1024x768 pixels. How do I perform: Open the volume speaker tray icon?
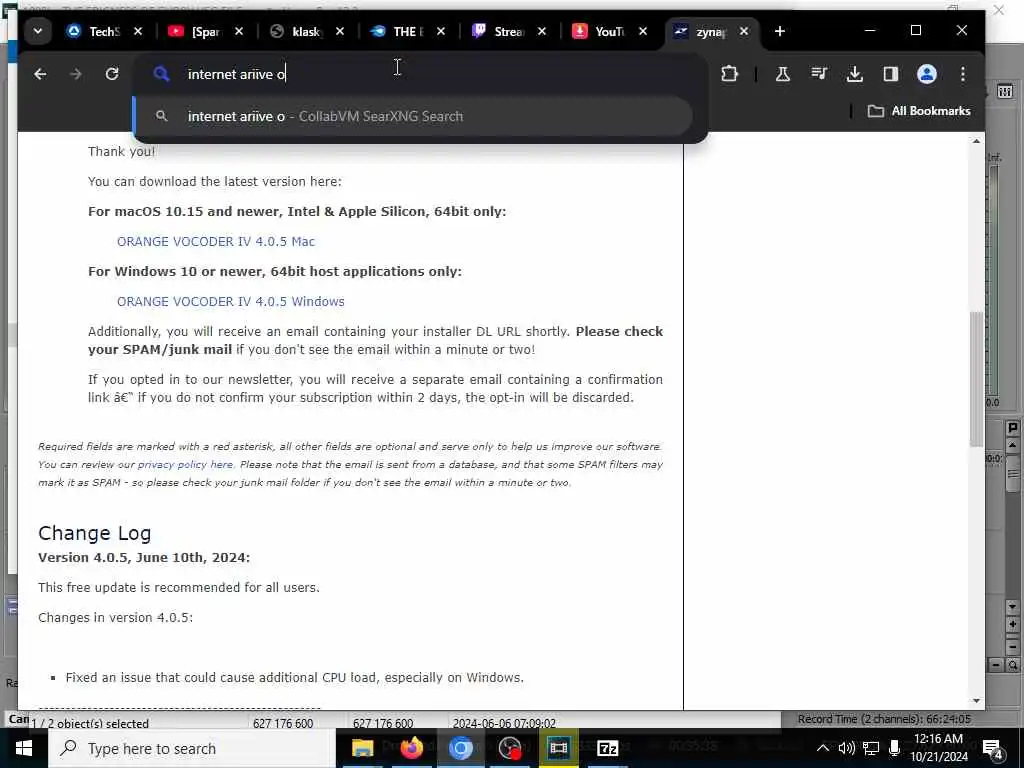tap(846, 748)
